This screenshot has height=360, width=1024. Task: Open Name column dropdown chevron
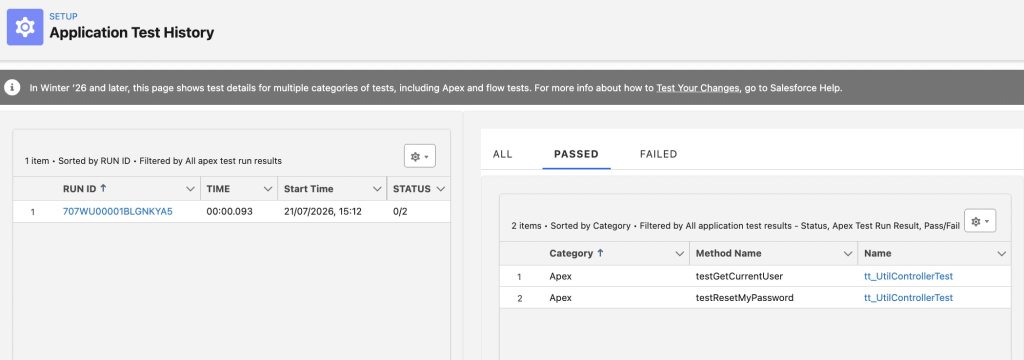tap(1002, 254)
